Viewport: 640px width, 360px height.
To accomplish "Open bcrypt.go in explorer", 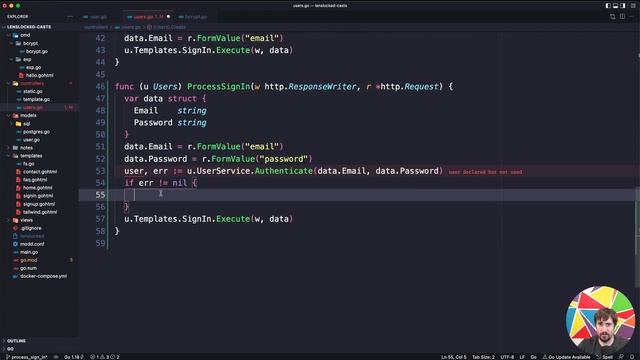I will click(36, 51).
